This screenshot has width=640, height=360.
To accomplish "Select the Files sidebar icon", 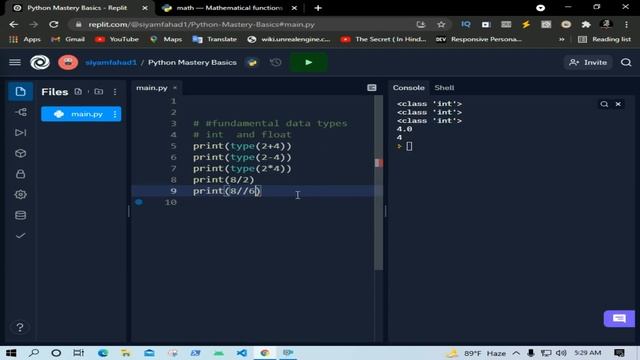I will [x=20, y=91].
